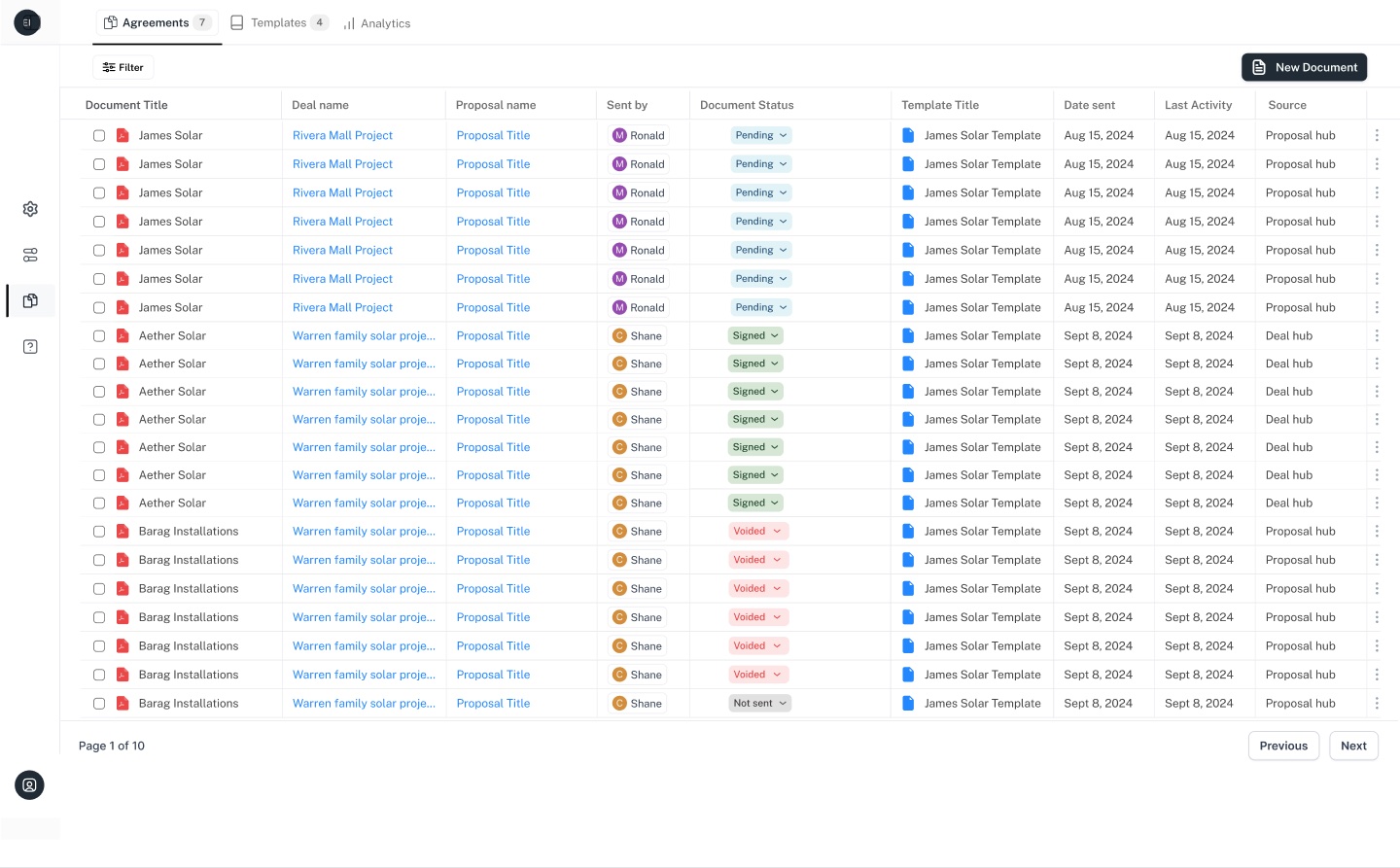Open the help question-mark sidebar icon
Image resolution: width=1400 pixels, height=868 pixels.
click(30, 346)
